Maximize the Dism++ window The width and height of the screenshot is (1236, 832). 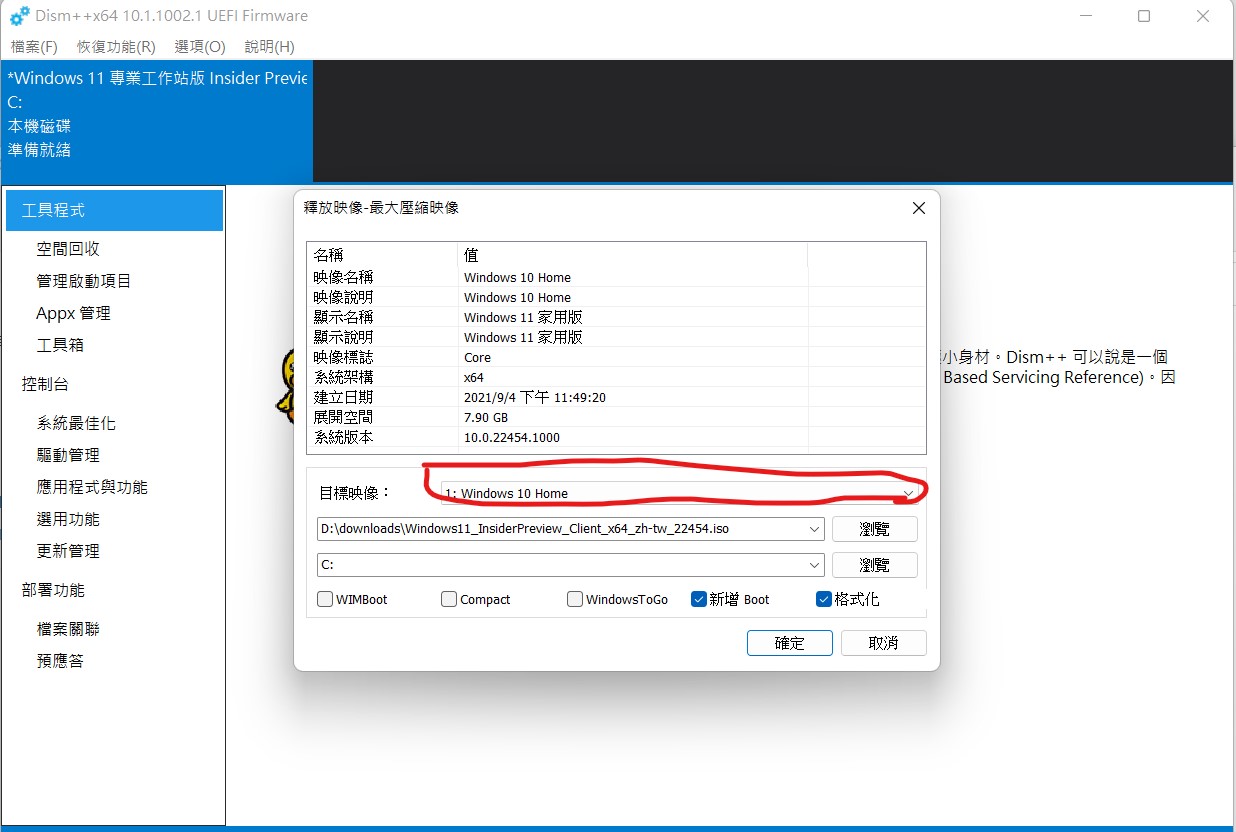[x=1144, y=16]
